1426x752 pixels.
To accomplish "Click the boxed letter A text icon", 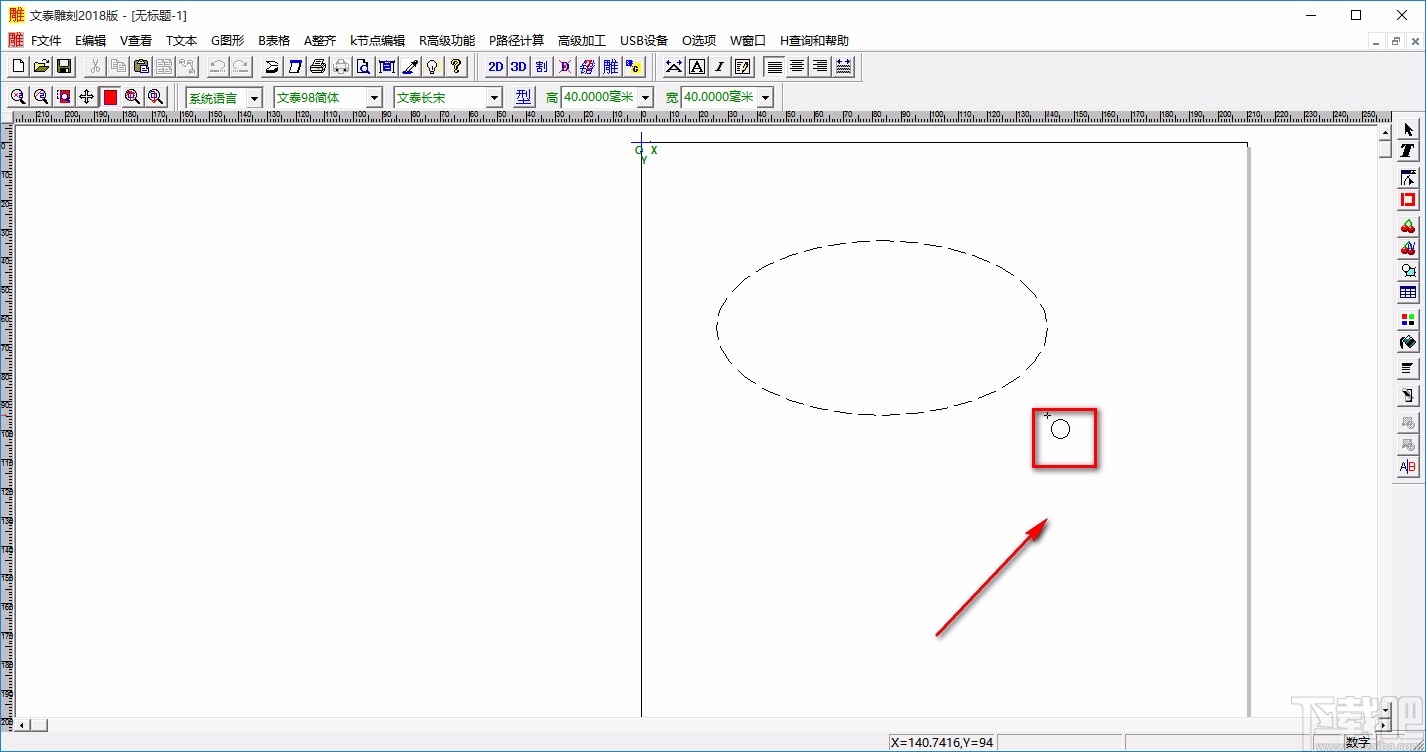I will (x=697, y=66).
